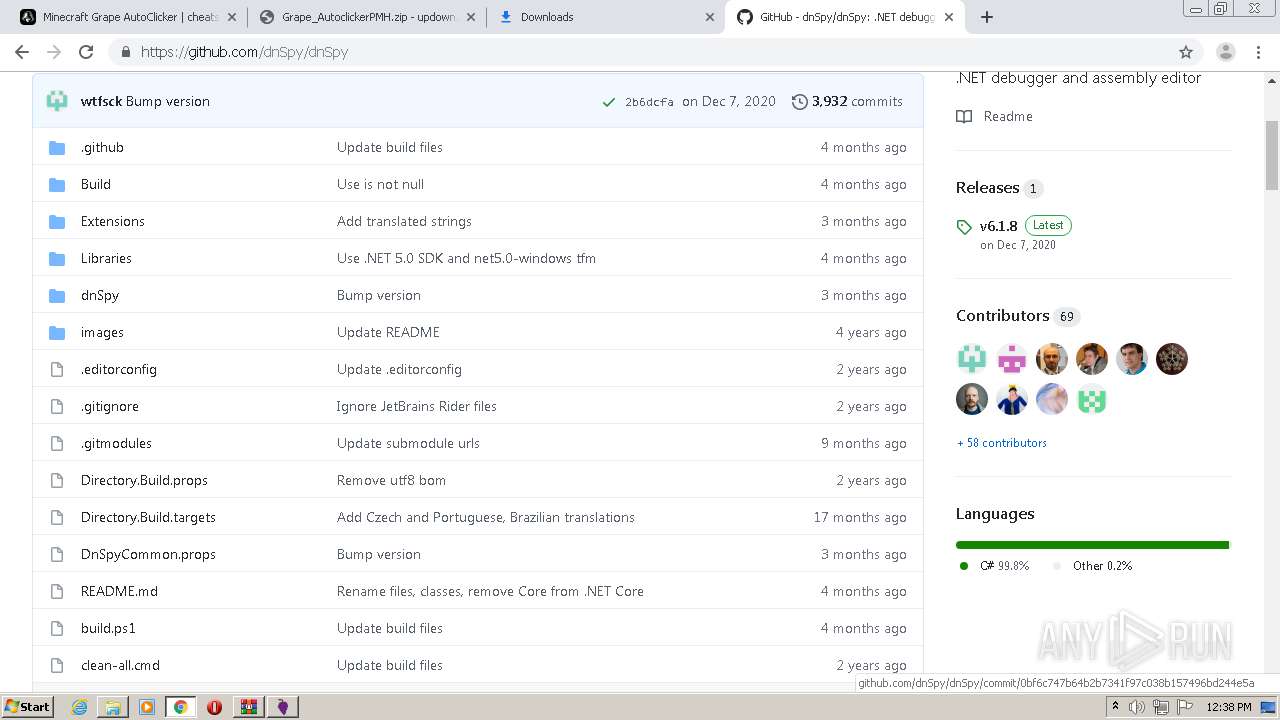Click the release tag icon
The height and width of the screenshot is (720, 1280).
tap(964, 227)
